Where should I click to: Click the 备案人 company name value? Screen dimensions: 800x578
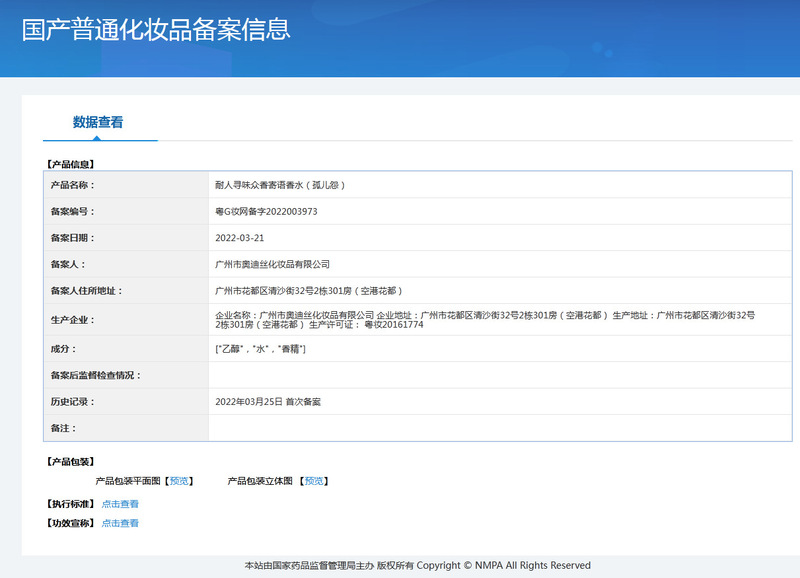tap(272, 264)
